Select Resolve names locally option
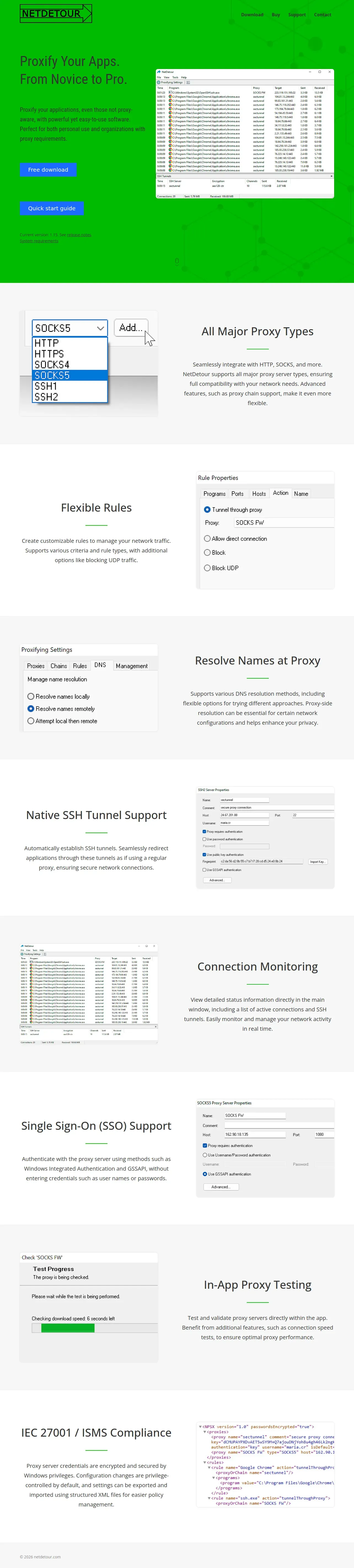The image size is (354, 1568). click(x=31, y=696)
